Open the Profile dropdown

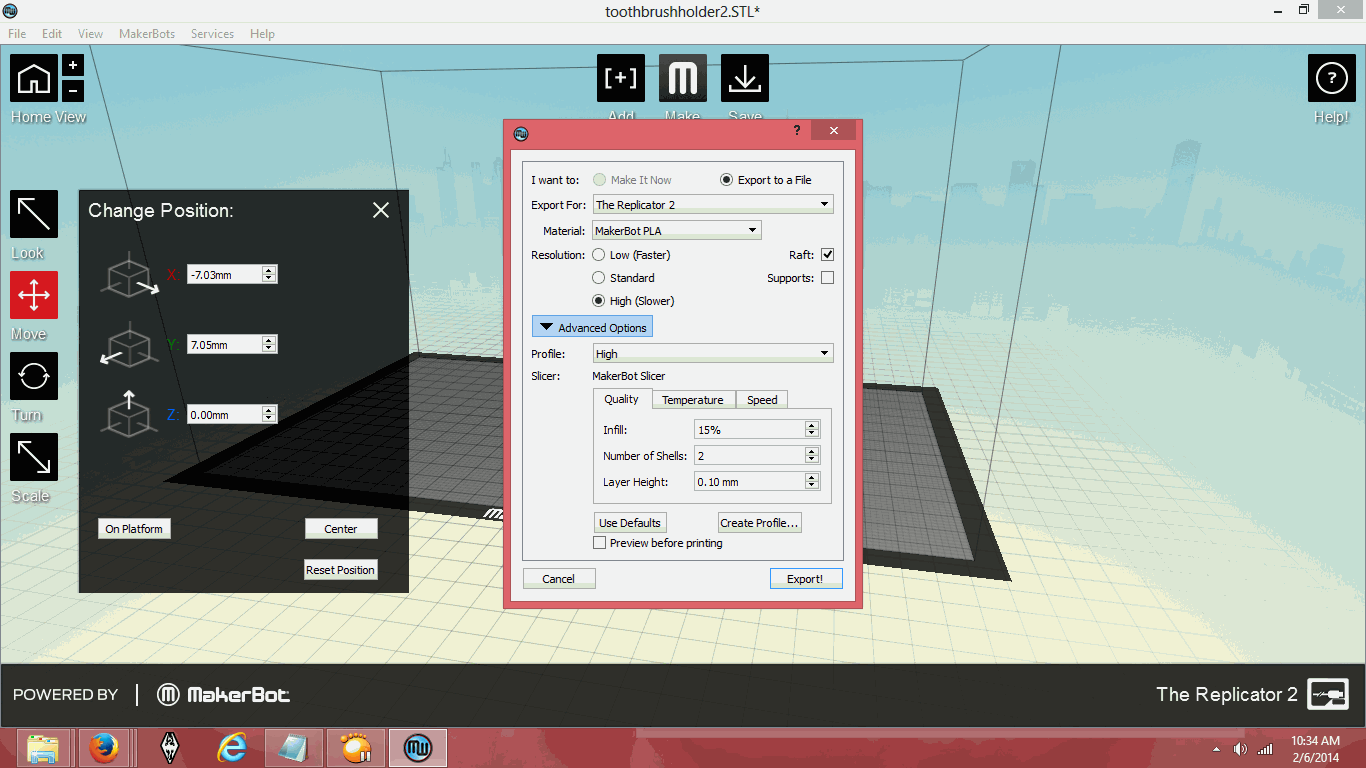point(713,354)
